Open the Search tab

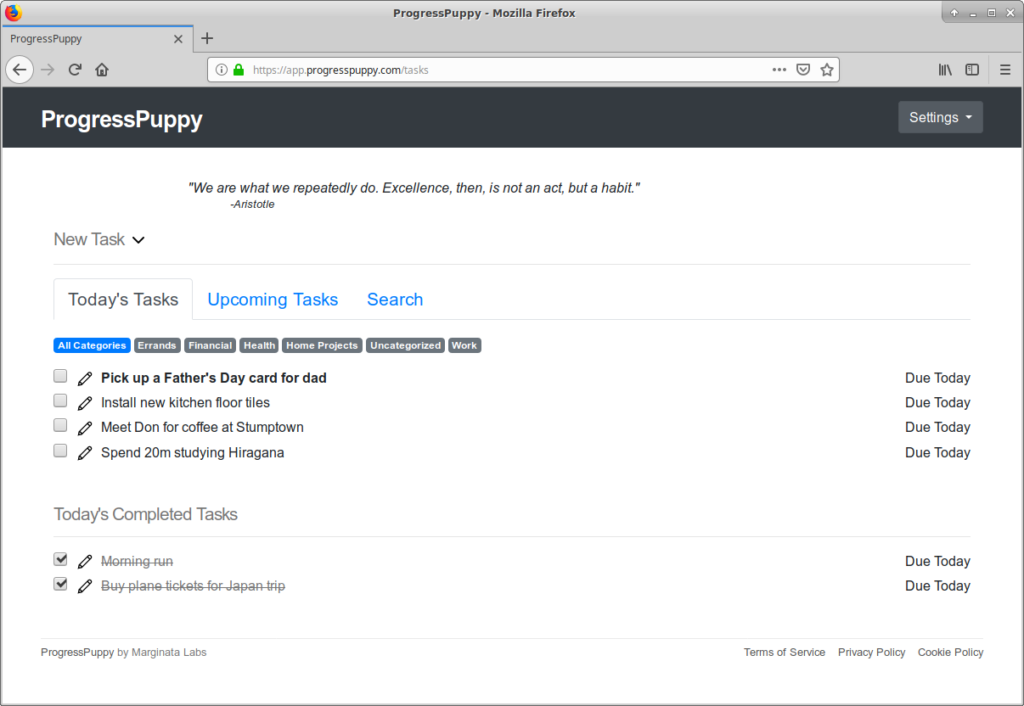(x=394, y=299)
